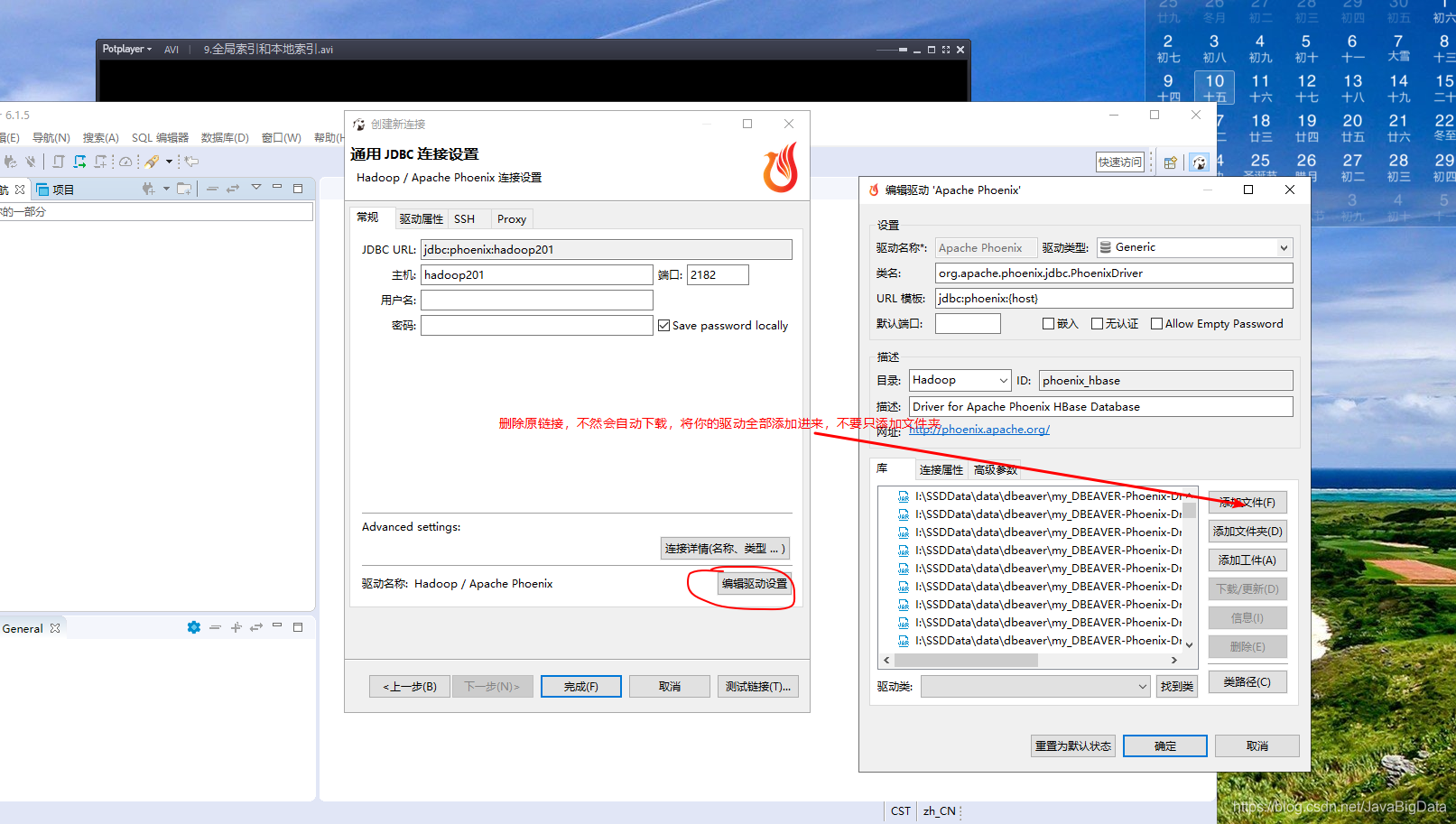Maximize the General panel
The height and width of the screenshot is (824, 1456).
point(298,627)
